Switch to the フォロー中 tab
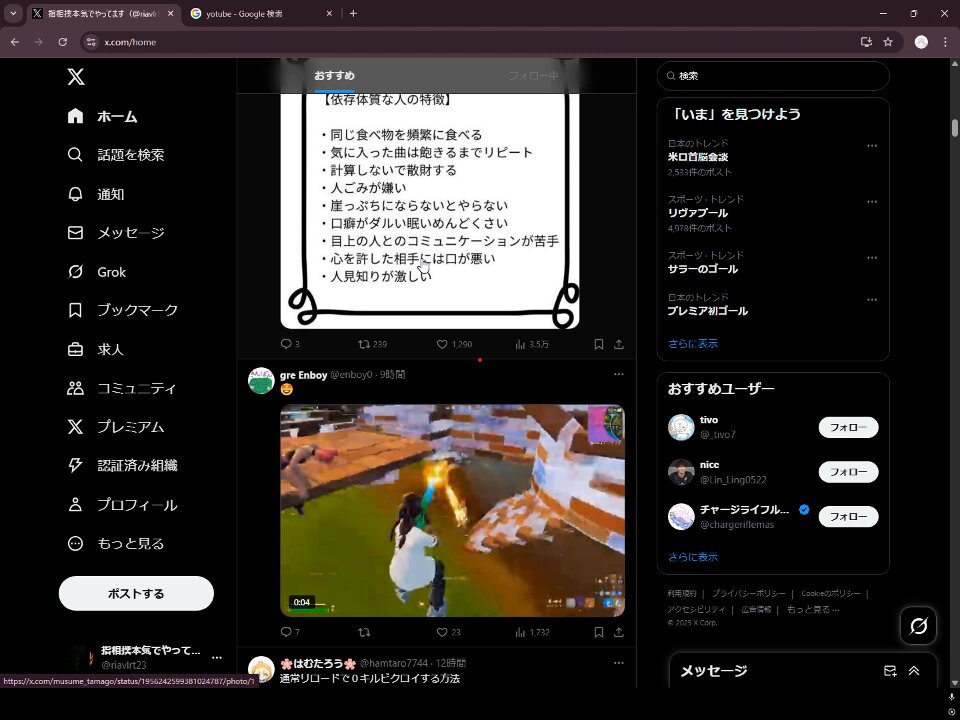This screenshot has width=960, height=720. click(534, 76)
